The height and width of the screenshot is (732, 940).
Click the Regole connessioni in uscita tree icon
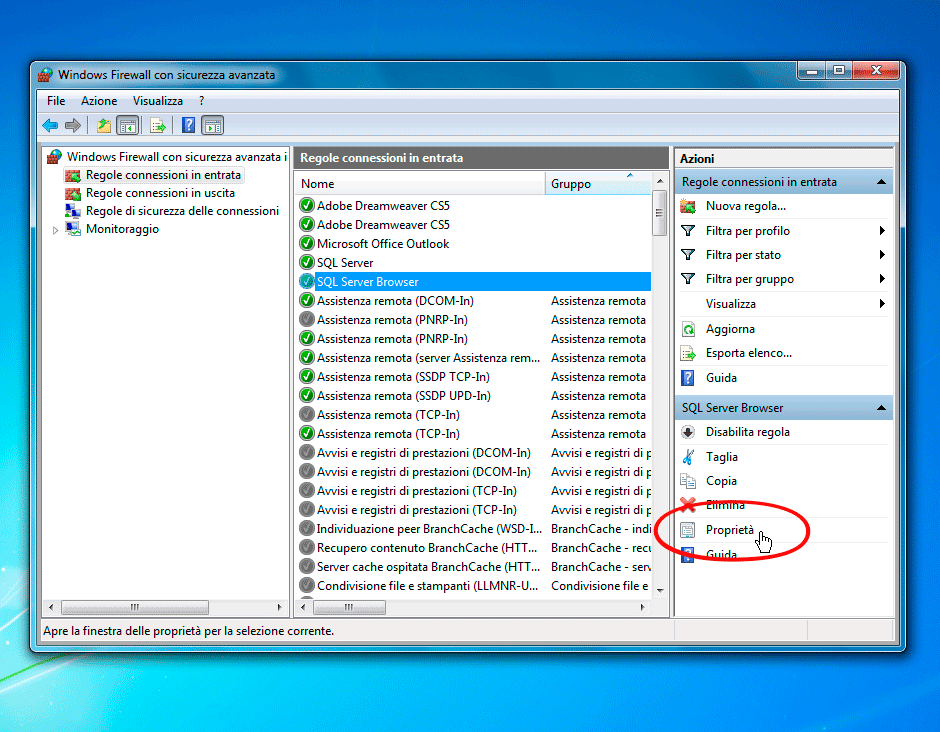pyautogui.click(x=73, y=194)
